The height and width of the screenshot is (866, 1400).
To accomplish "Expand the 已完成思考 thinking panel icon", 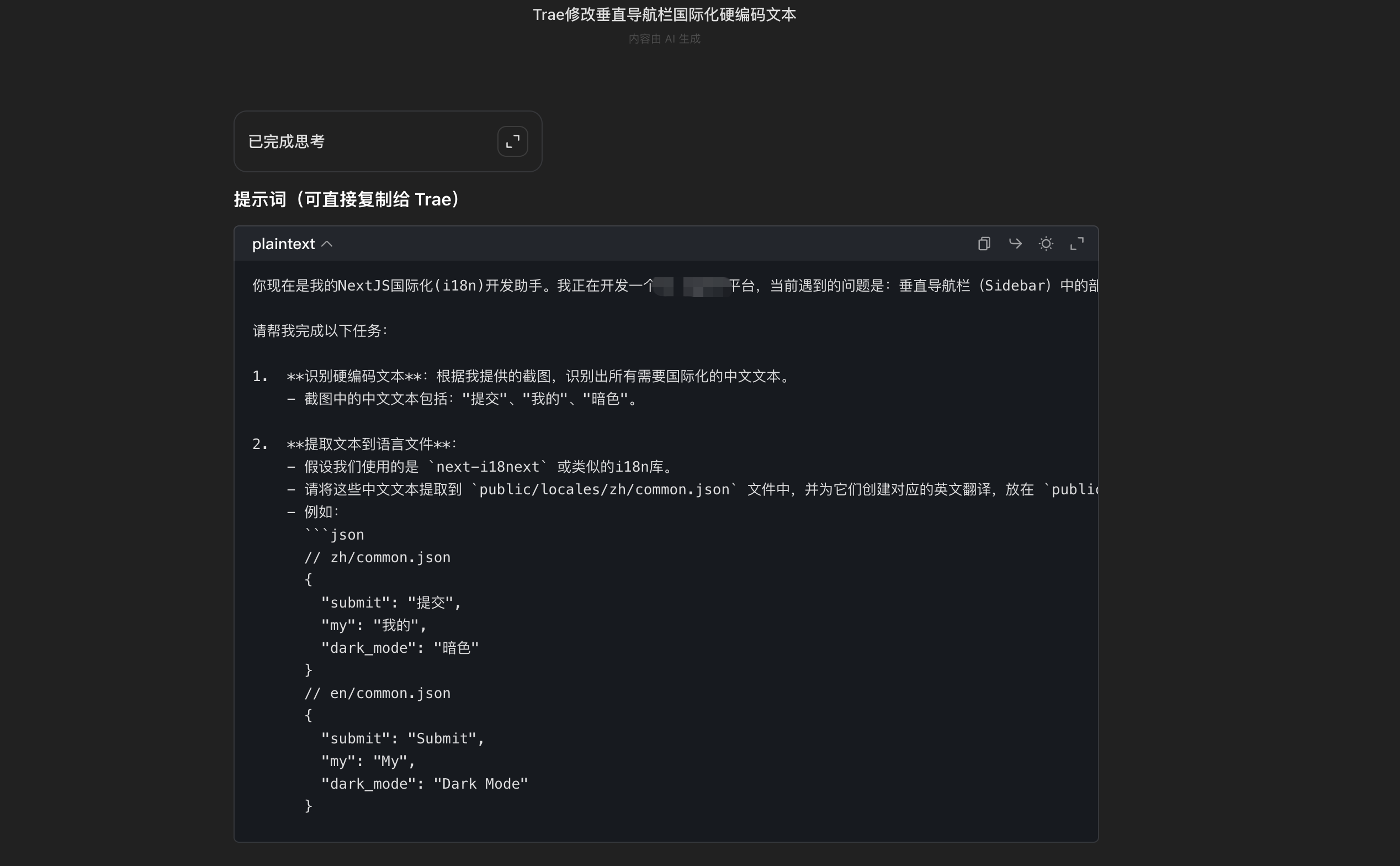I will (512, 141).
